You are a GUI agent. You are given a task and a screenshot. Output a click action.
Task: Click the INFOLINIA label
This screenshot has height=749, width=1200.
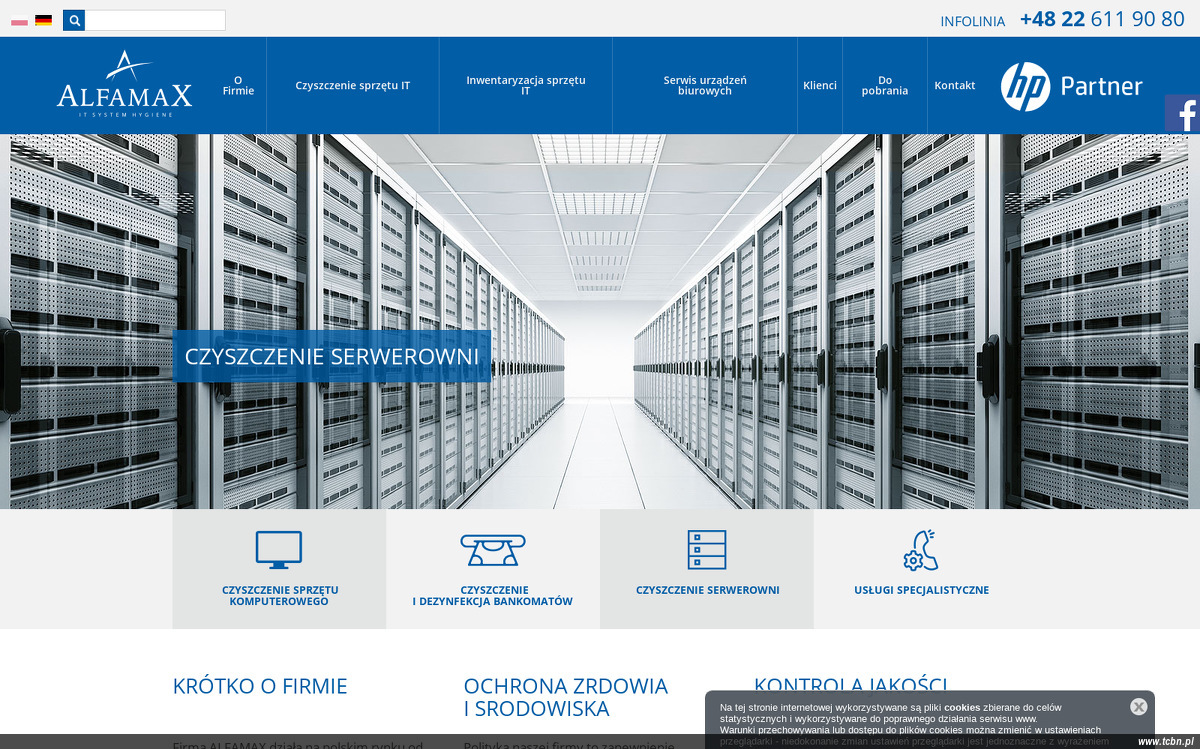pos(973,21)
